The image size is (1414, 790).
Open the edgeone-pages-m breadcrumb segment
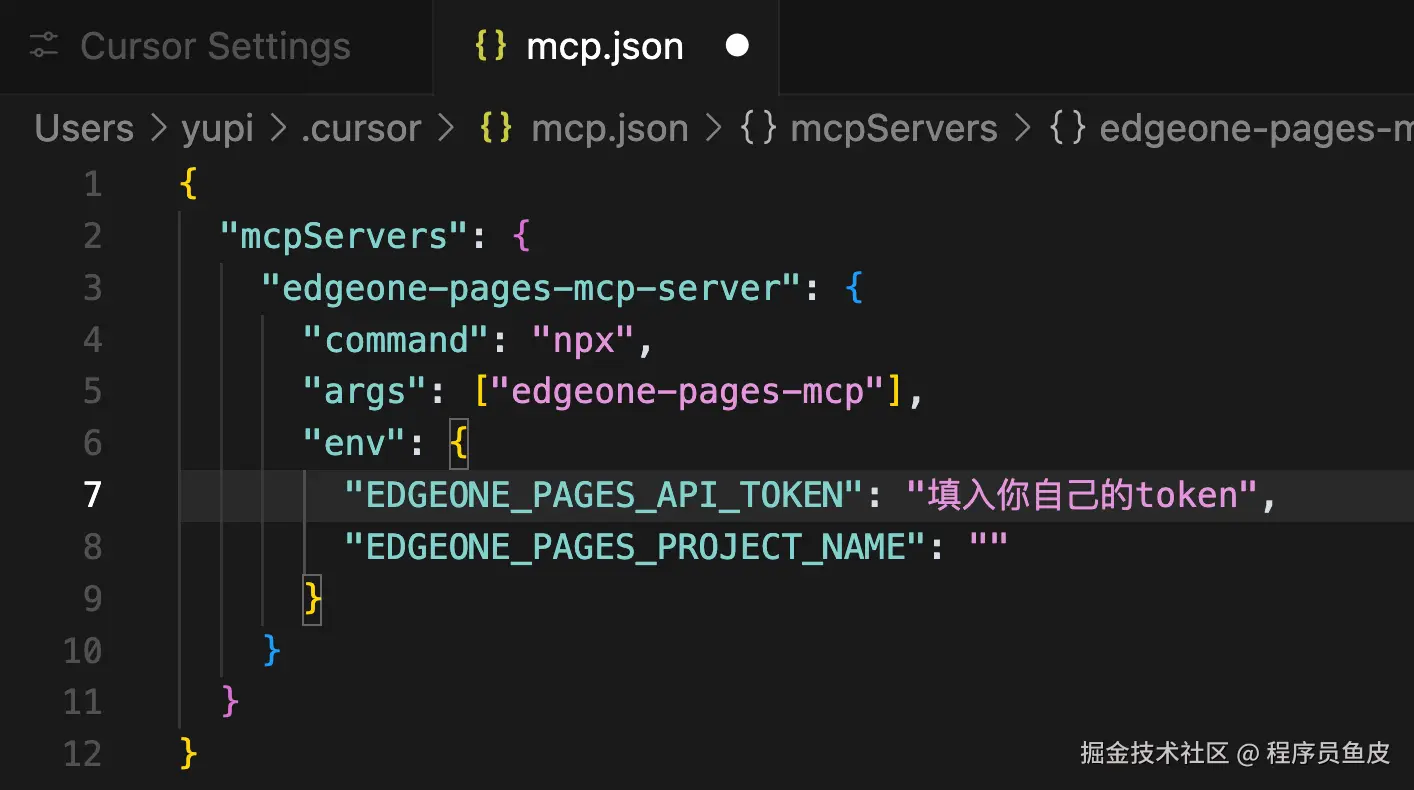click(1256, 128)
